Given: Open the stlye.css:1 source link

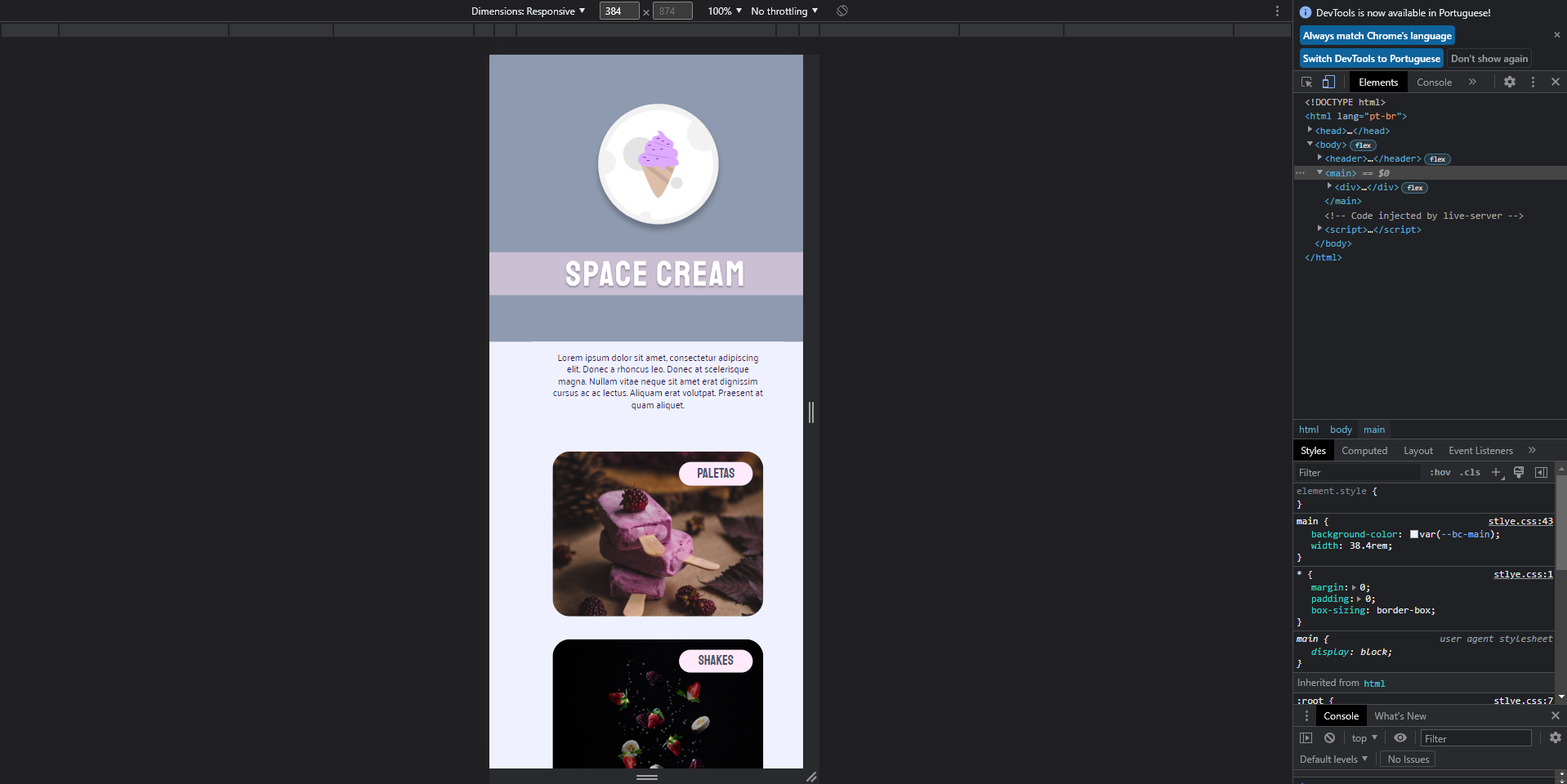Looking at the screenshot, I should point(1523,574).
